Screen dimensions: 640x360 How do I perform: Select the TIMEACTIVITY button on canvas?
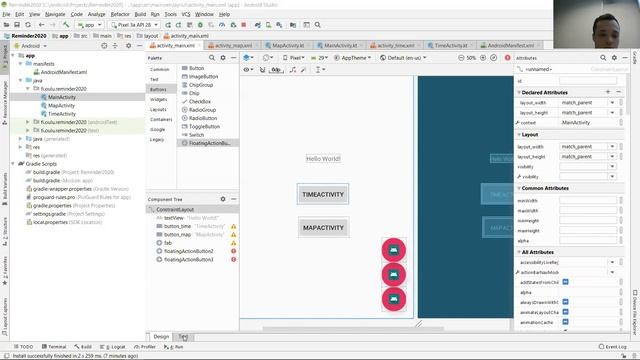coord(323,195)
